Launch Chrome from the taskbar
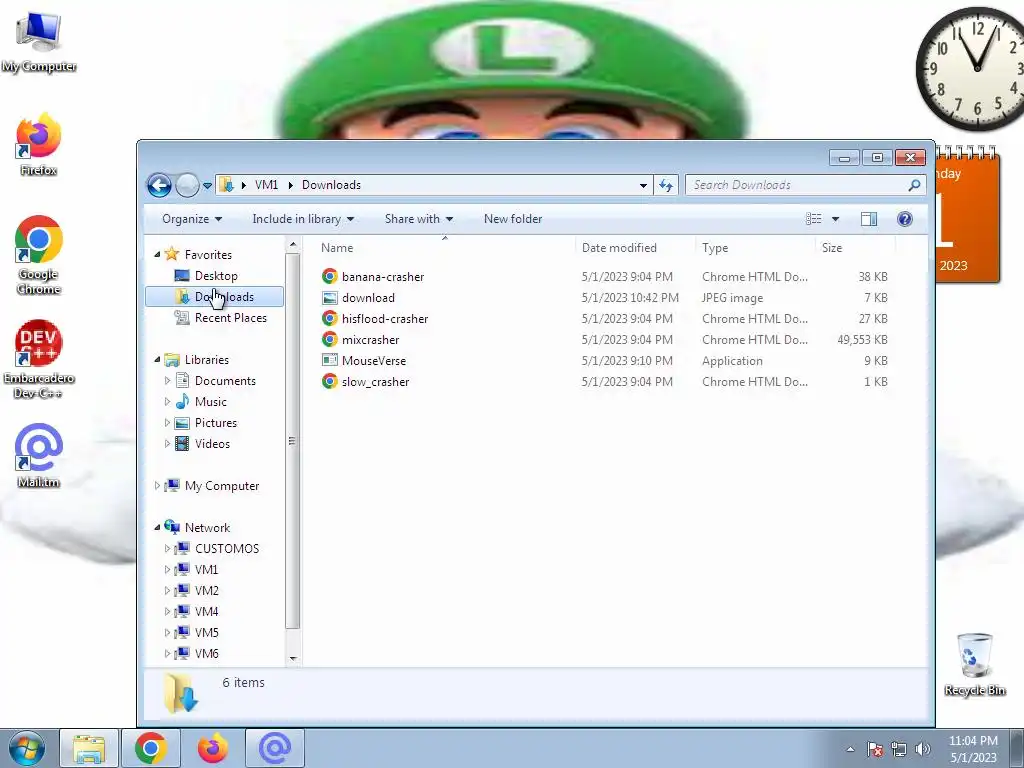Screen dimensions: 1024x768 coord(151,748)
